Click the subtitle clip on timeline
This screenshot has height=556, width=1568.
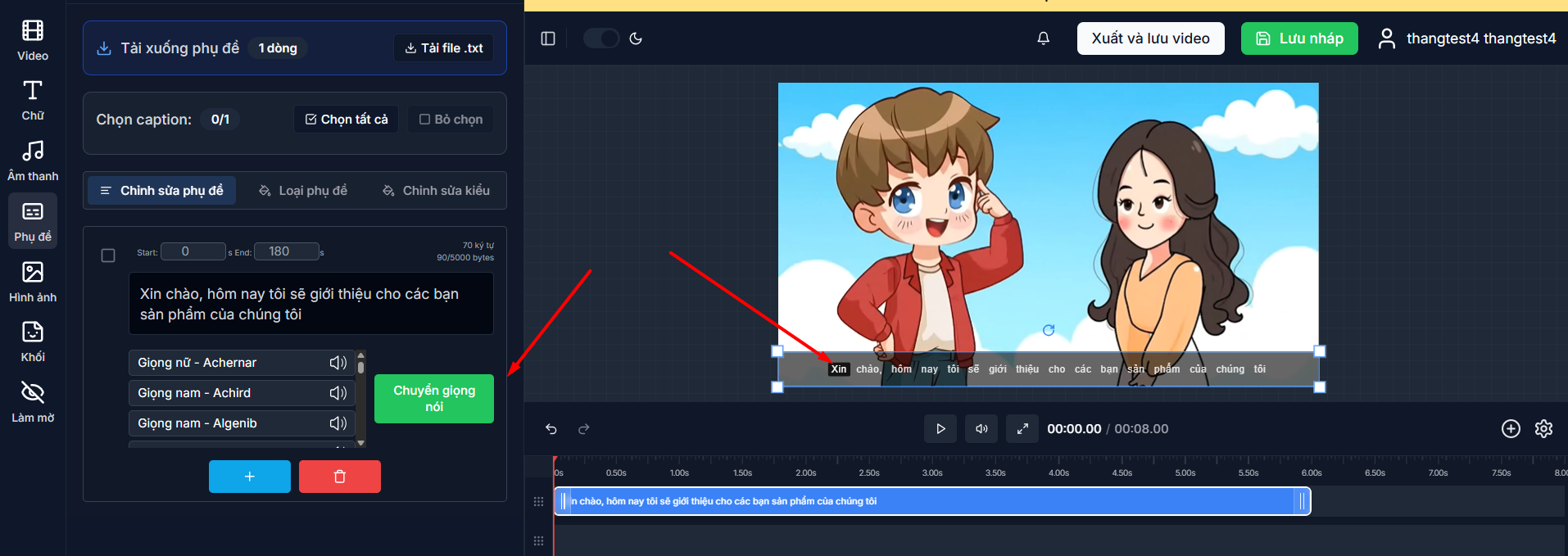[931, 501]
